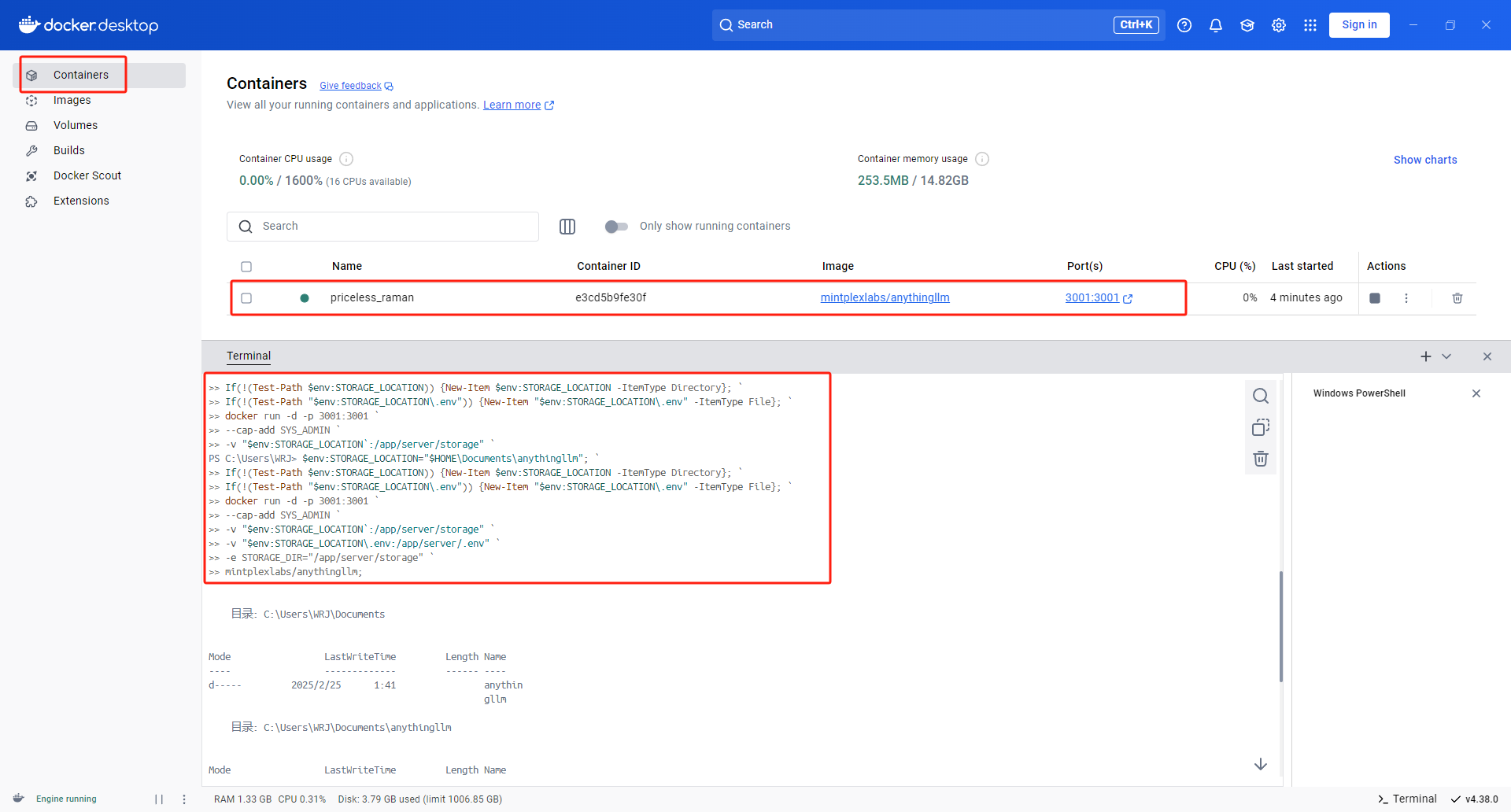Open the mintplexlabs/anythingllm image link

coord(885,297)
